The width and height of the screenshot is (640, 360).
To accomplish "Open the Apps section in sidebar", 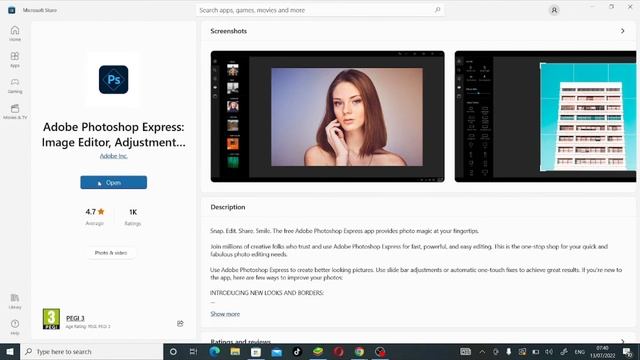I will coord(15,59).
